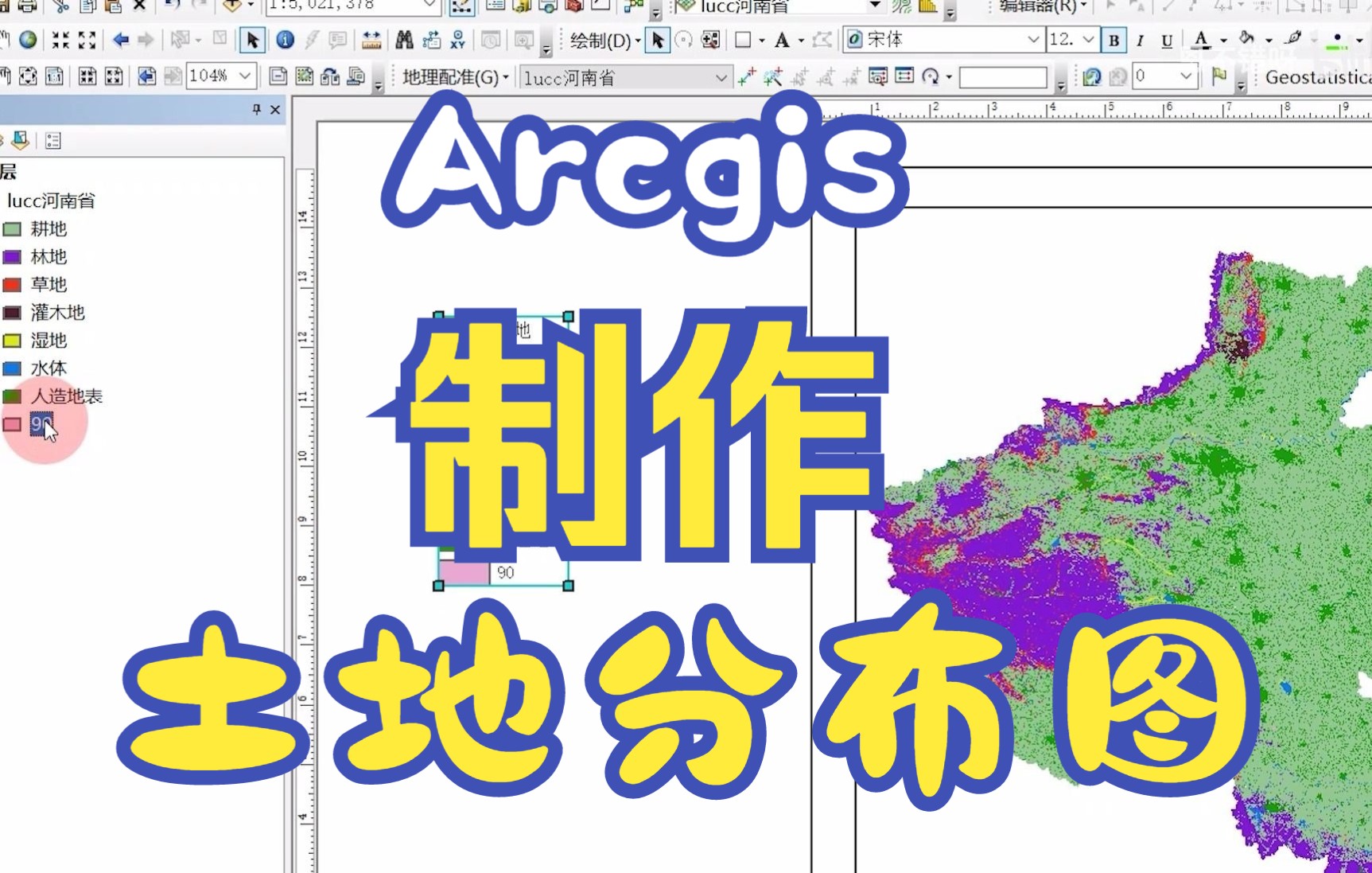Open the Measure ruler tool
The height and width of the screenshot is (873, 1372).
[371, 40]
